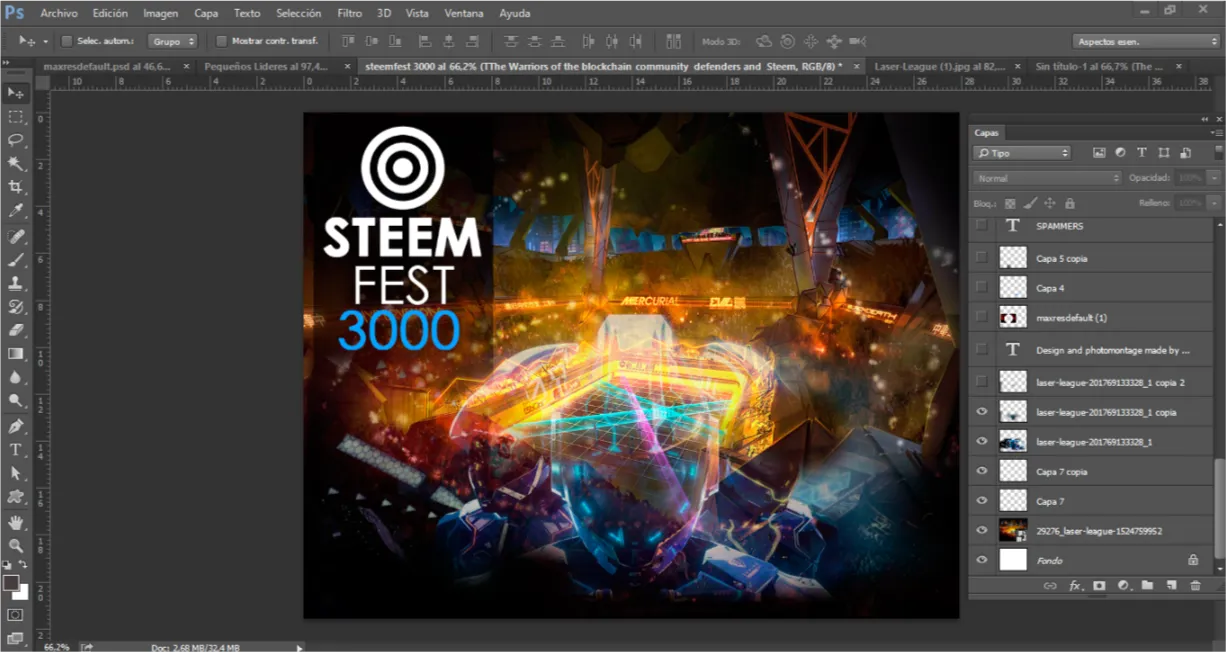Show the Capa 5 copia layer
Screen dimensions: 1226x652
point(982,258)
